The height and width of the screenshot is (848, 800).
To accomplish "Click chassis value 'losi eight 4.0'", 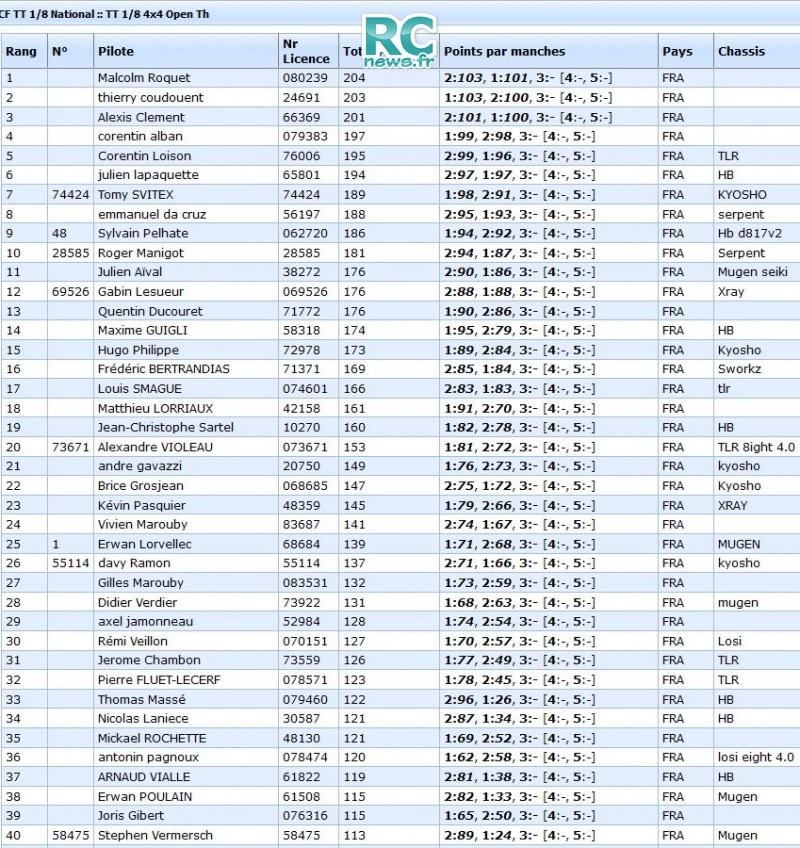I will 756,757.
